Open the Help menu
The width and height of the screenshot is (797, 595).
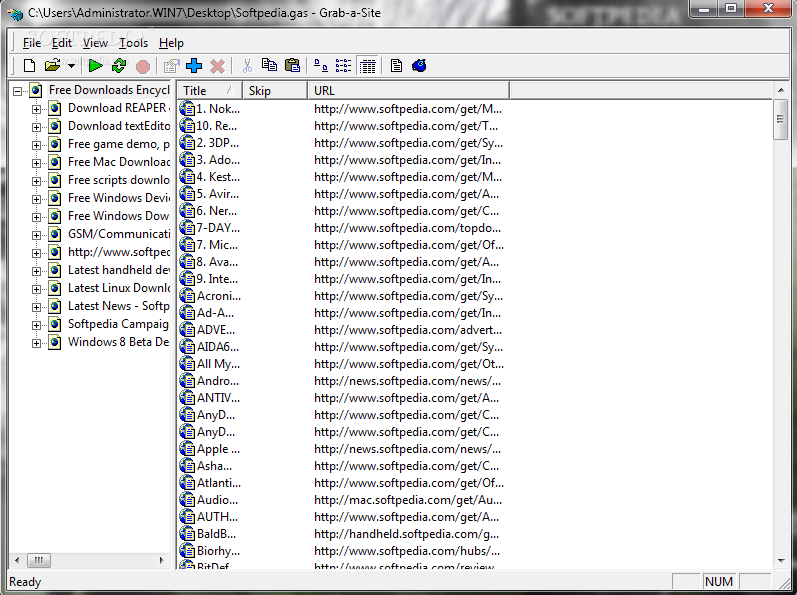click(171, 43)
